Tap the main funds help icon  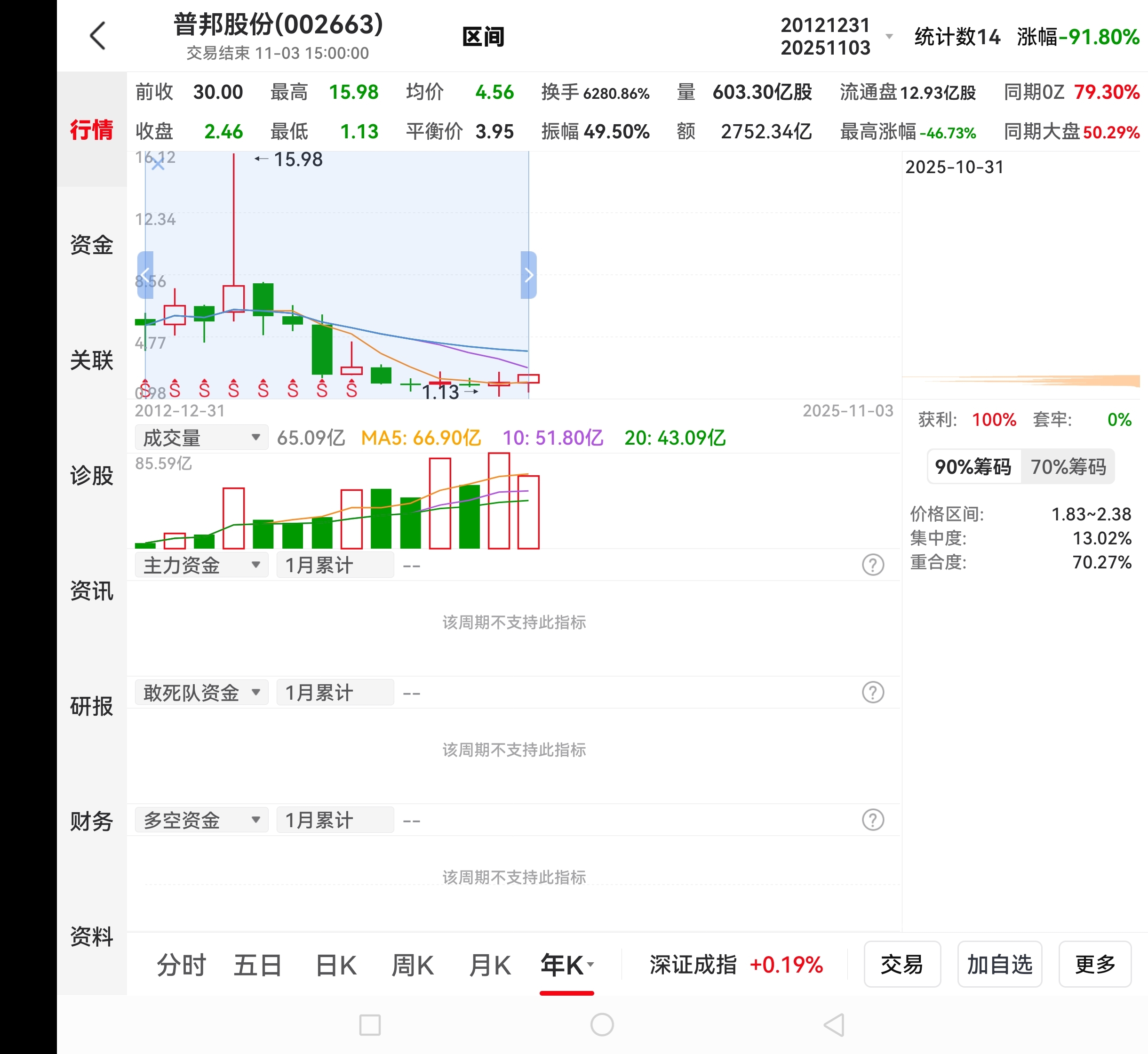pyautogui.click(x=873, y=565)
